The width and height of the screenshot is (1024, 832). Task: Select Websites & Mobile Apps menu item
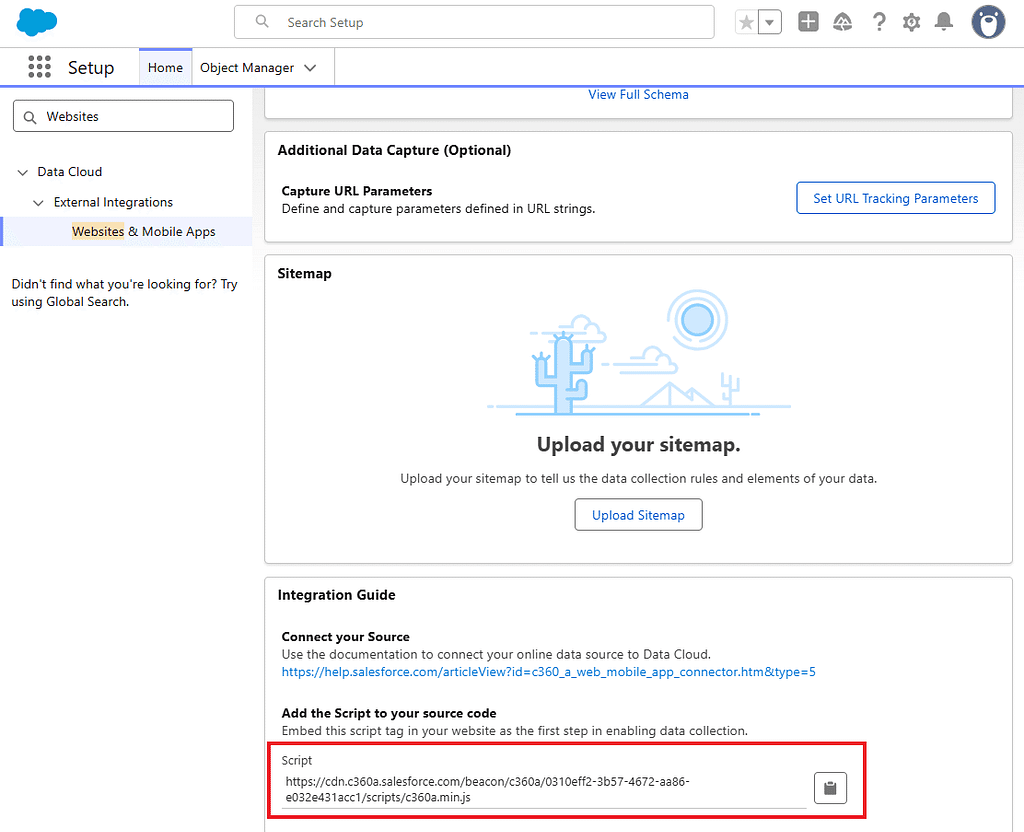pos(144,232)
